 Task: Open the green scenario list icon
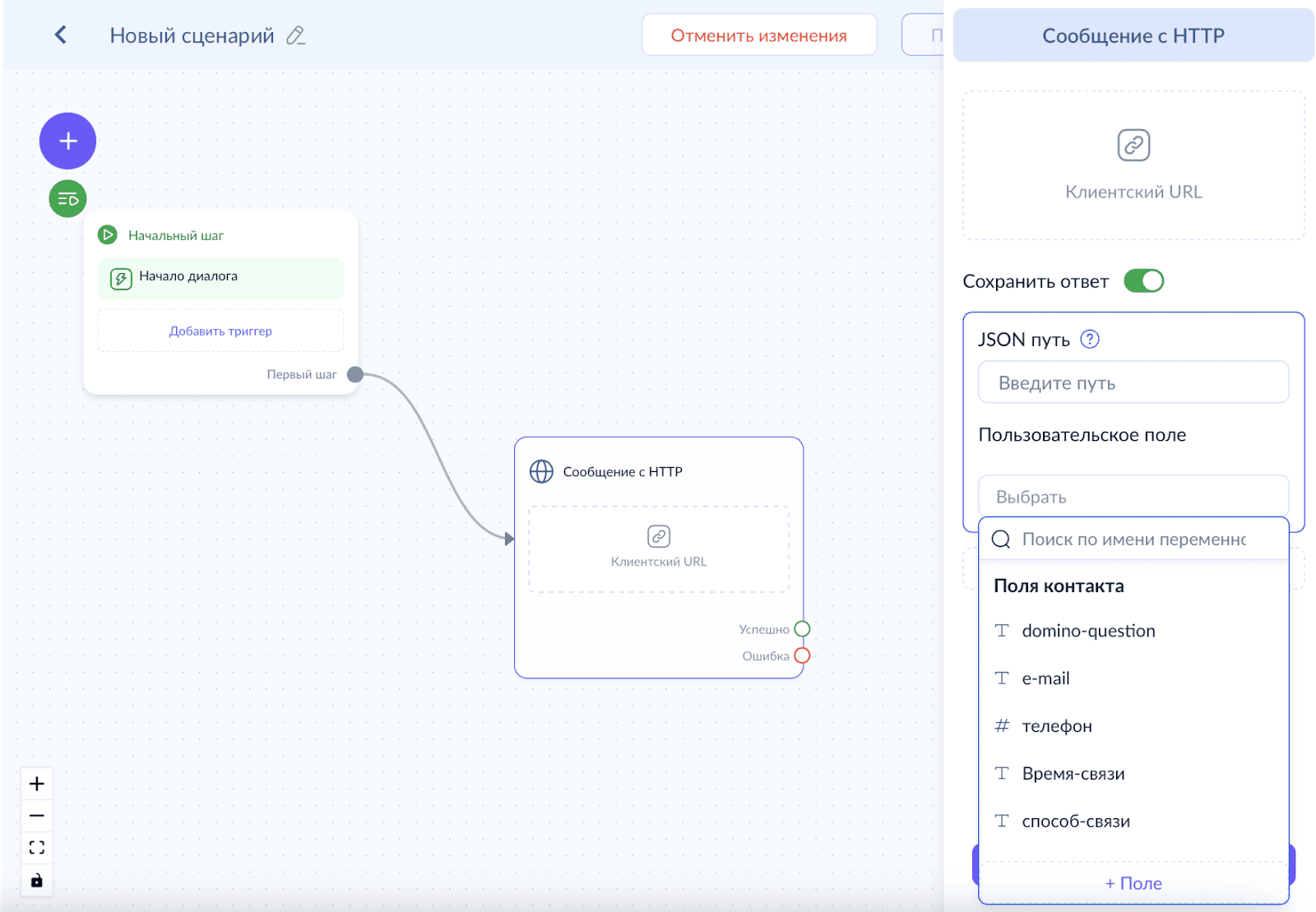(68, 199)
